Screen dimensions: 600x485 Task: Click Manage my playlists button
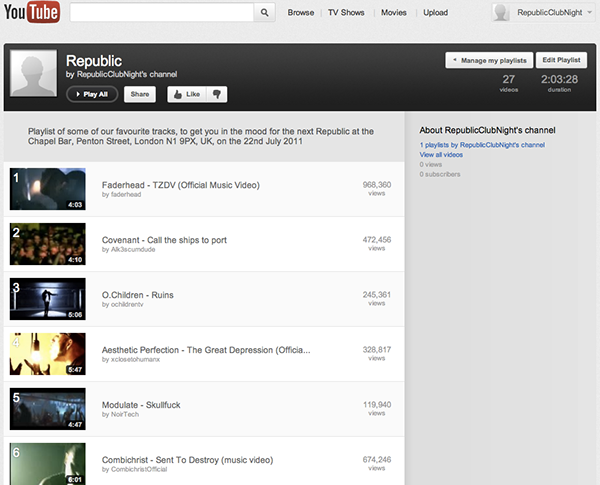coord(489,60)
